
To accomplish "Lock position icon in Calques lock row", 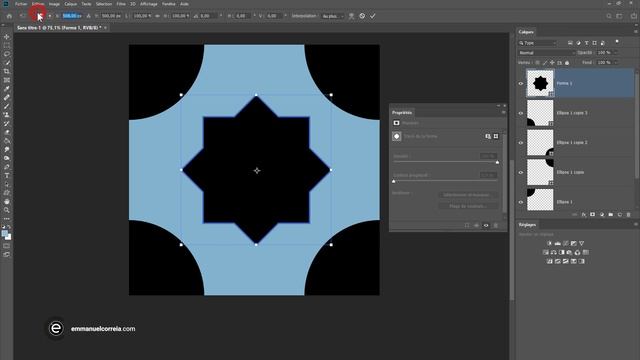I will point(552,62).
